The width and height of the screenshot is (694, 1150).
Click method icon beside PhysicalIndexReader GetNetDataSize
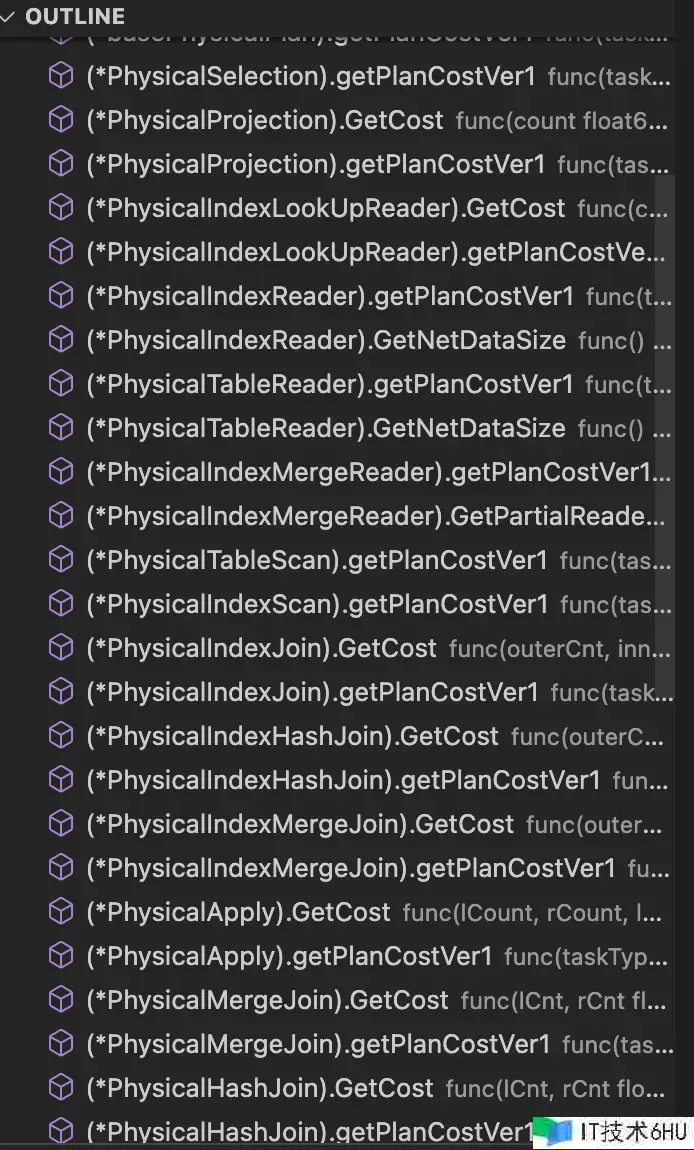point(62,340)
